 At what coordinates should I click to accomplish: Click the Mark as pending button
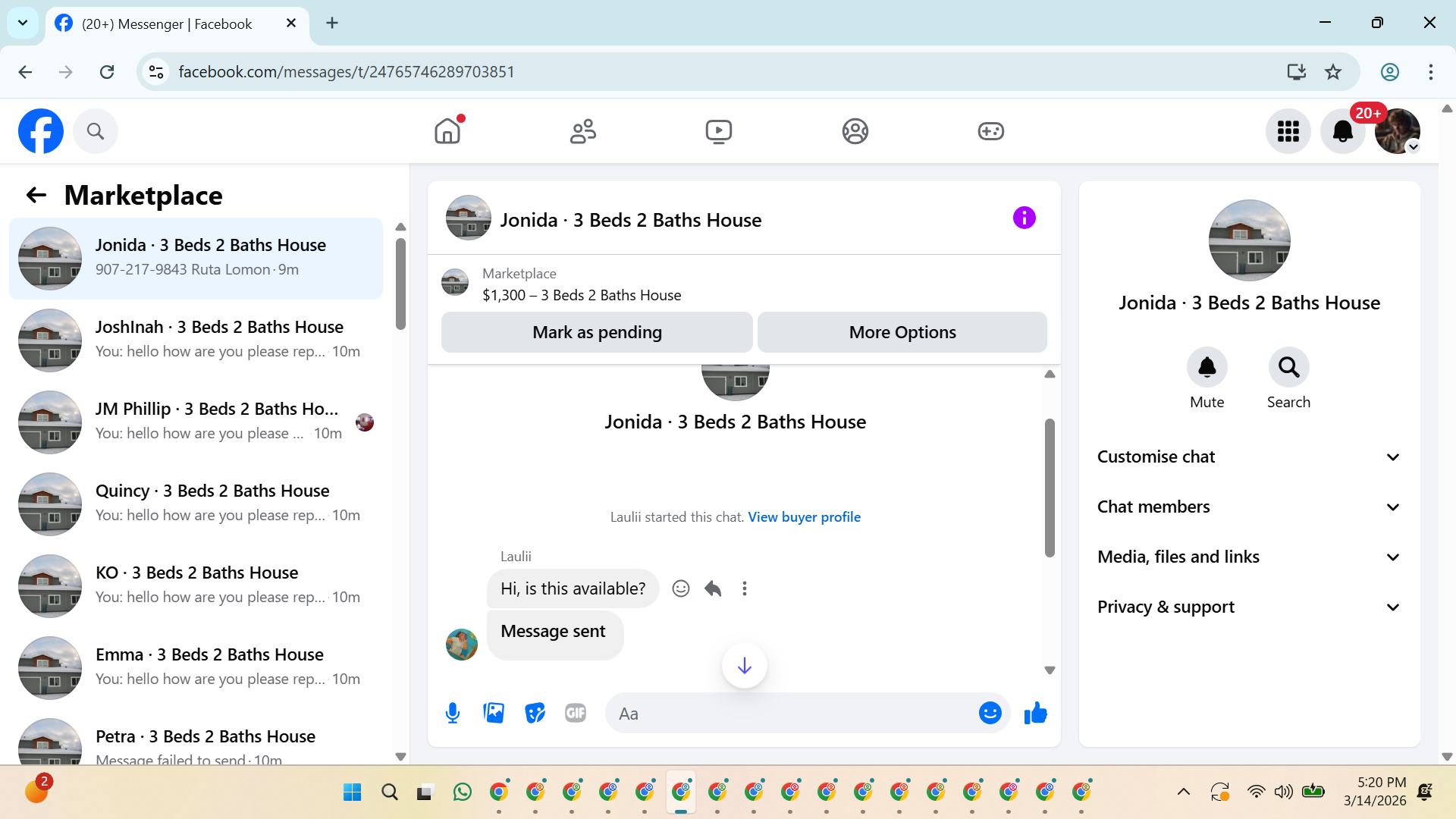[x=597, y=332]
